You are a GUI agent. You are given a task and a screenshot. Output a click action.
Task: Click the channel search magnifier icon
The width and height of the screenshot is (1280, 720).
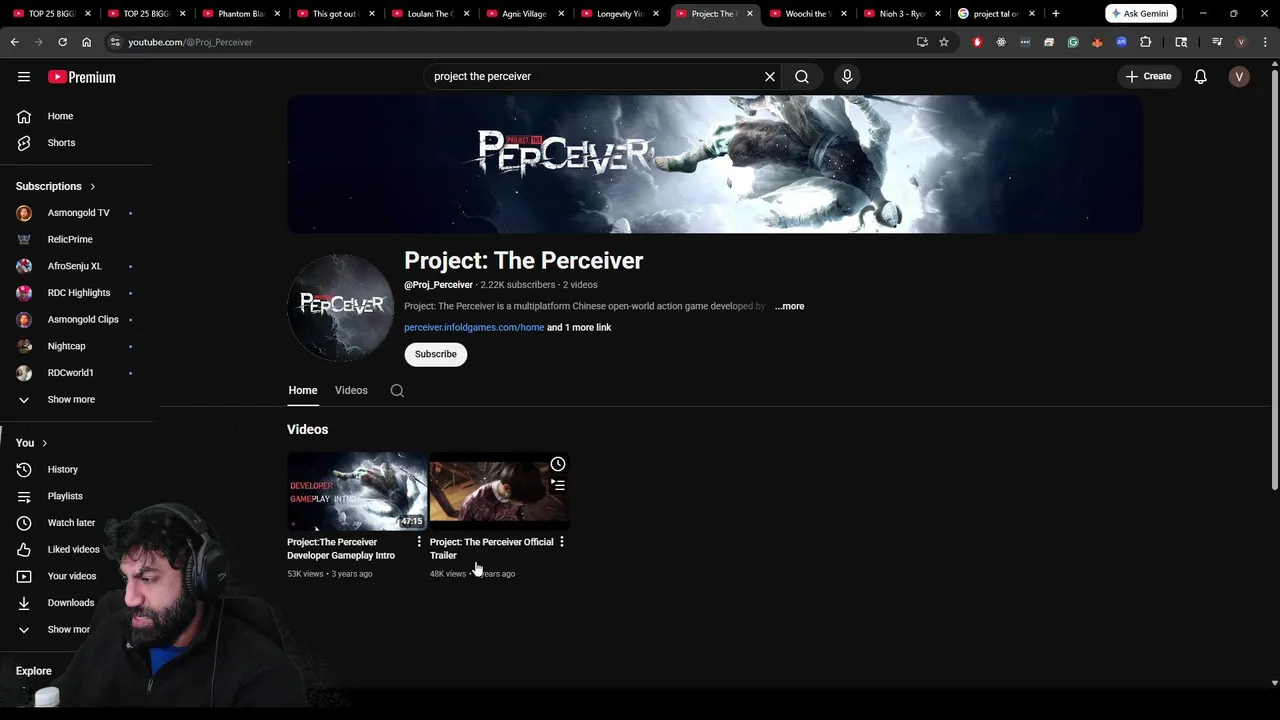click(397, 391)
